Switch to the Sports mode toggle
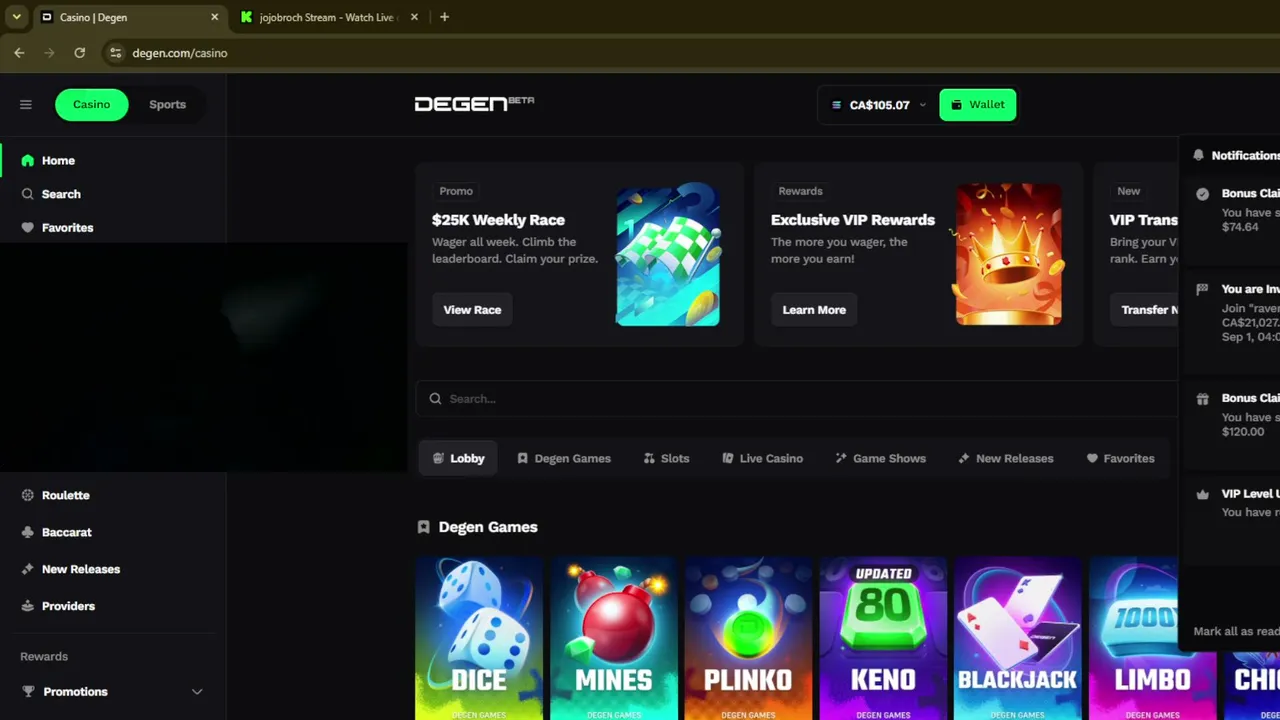The width and height of the screenshot is (1280, 720). click(x=167, y=104)
